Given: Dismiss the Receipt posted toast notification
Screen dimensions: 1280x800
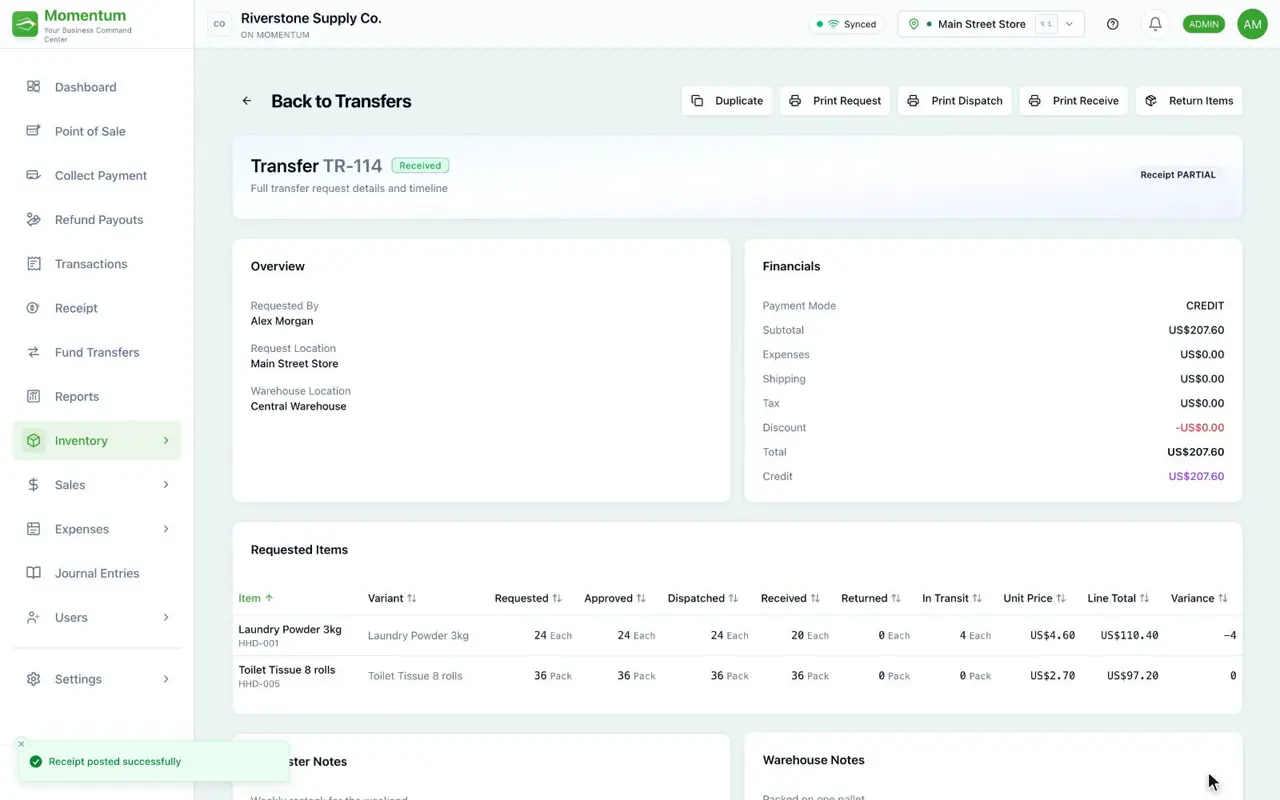Looking at the screenshot, I should 22,744.
